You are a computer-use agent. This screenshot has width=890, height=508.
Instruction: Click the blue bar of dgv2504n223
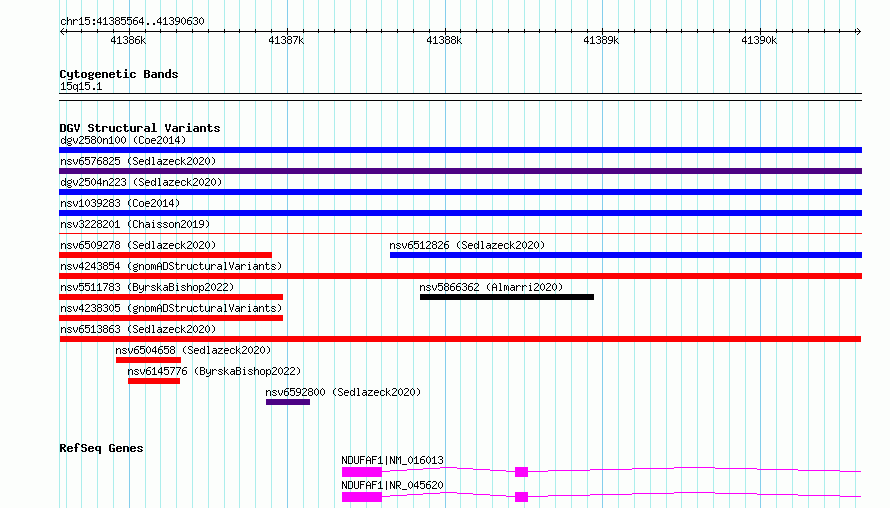460,192
